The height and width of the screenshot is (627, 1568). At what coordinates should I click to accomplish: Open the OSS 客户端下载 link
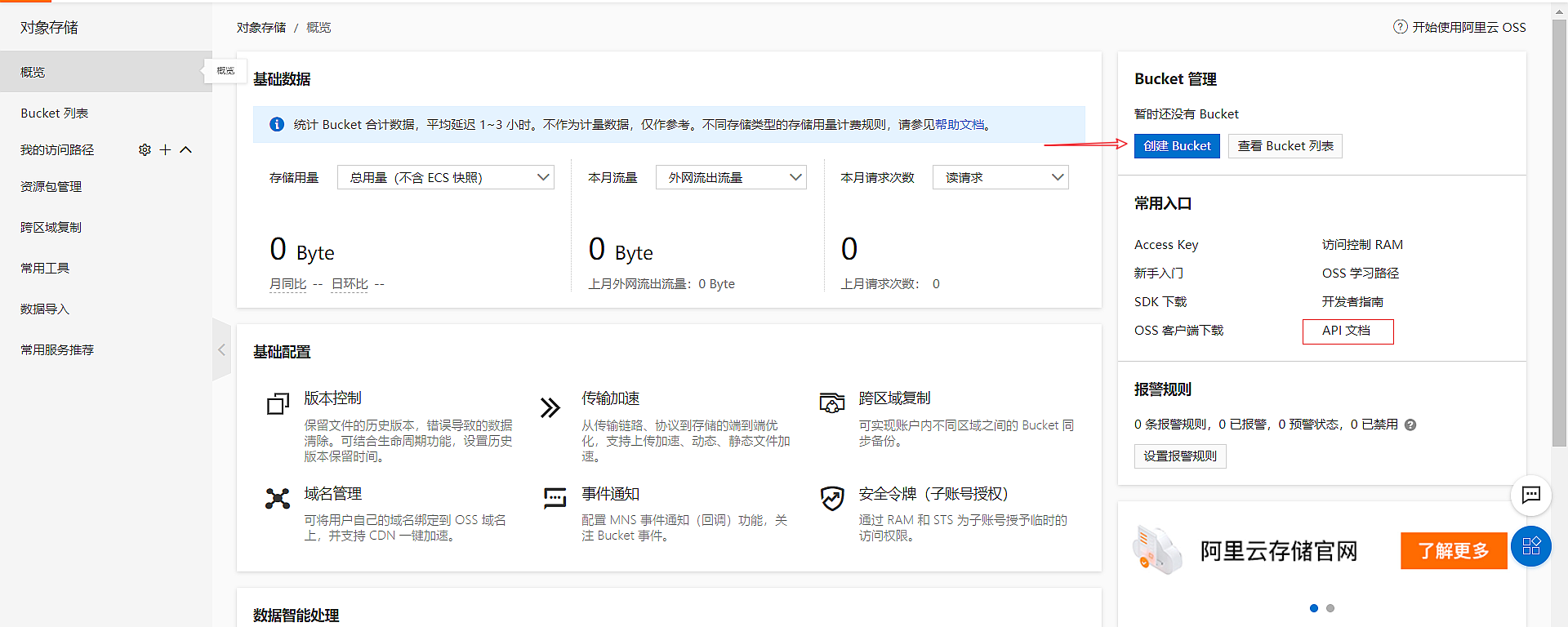(x=1178, y=331)
